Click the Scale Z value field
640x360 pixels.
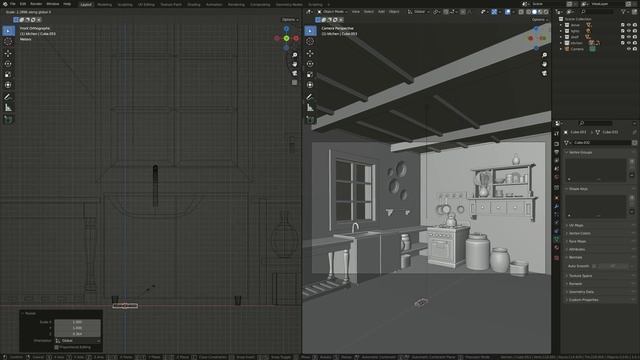tap(78, 334)
